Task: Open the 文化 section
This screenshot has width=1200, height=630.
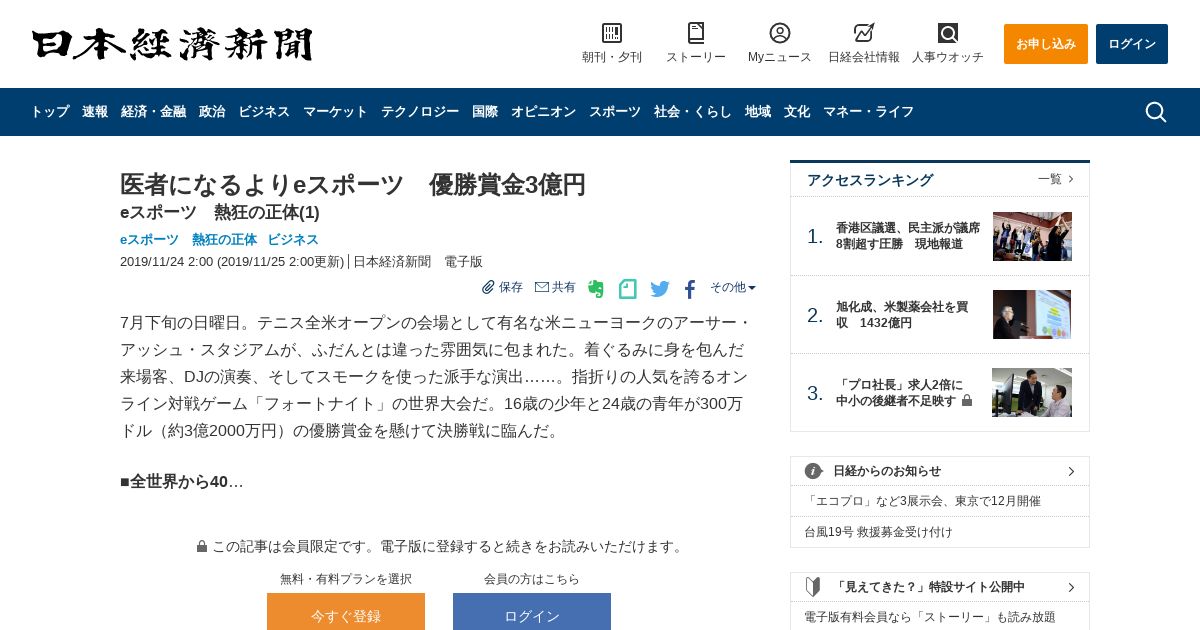Action: (x=797, y=112)
